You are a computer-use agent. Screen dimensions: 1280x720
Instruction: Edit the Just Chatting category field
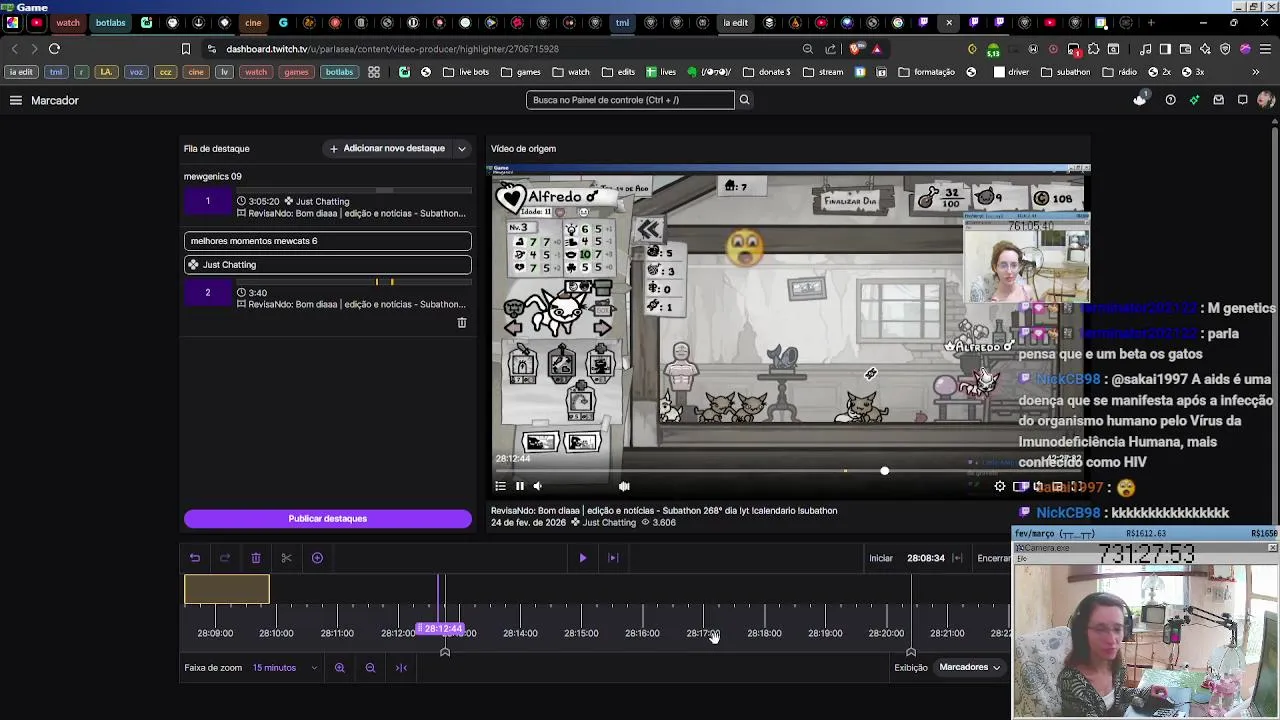tap(328, 265)
